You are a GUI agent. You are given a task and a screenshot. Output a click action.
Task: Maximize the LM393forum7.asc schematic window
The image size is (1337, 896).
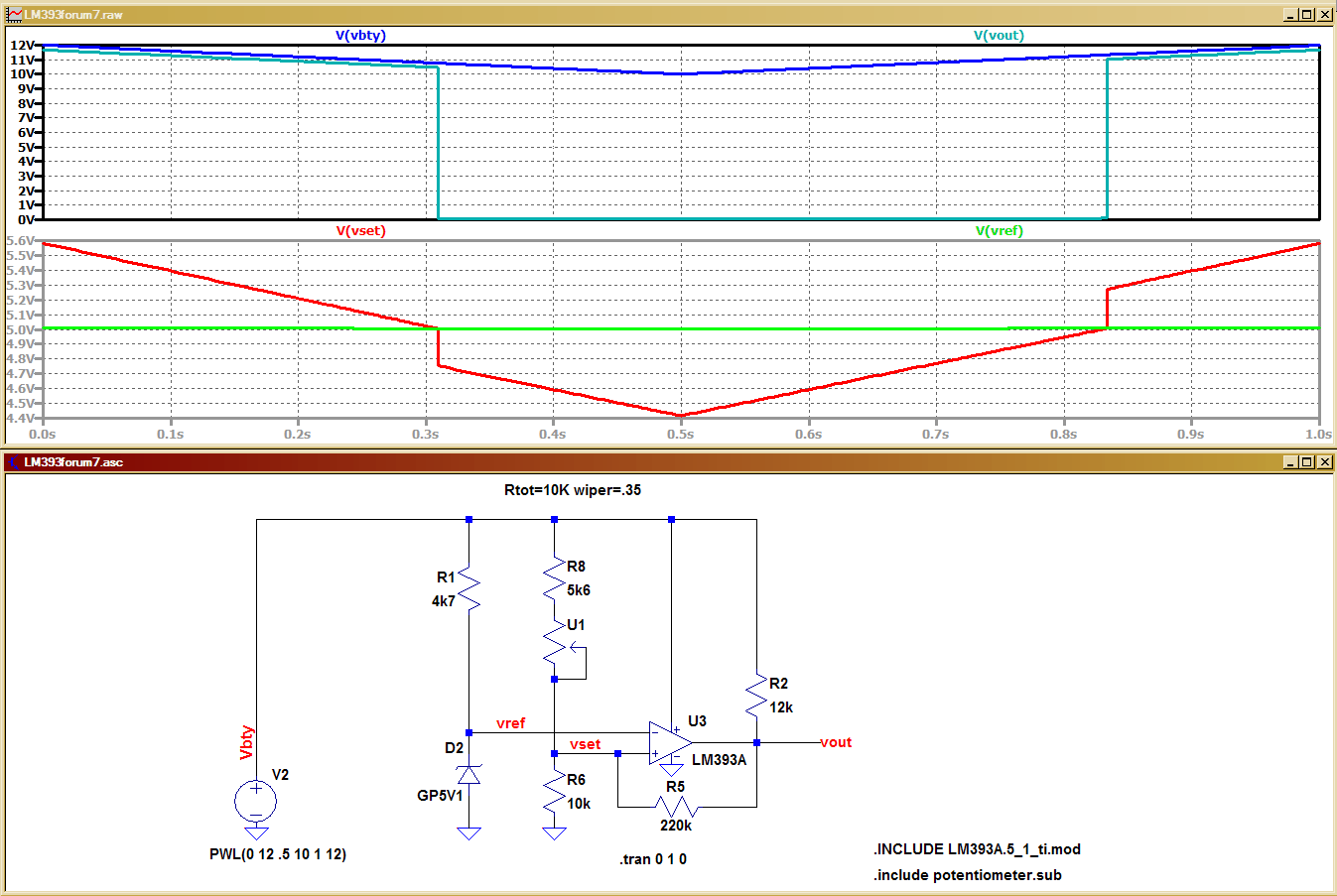tap(1307, 461)
